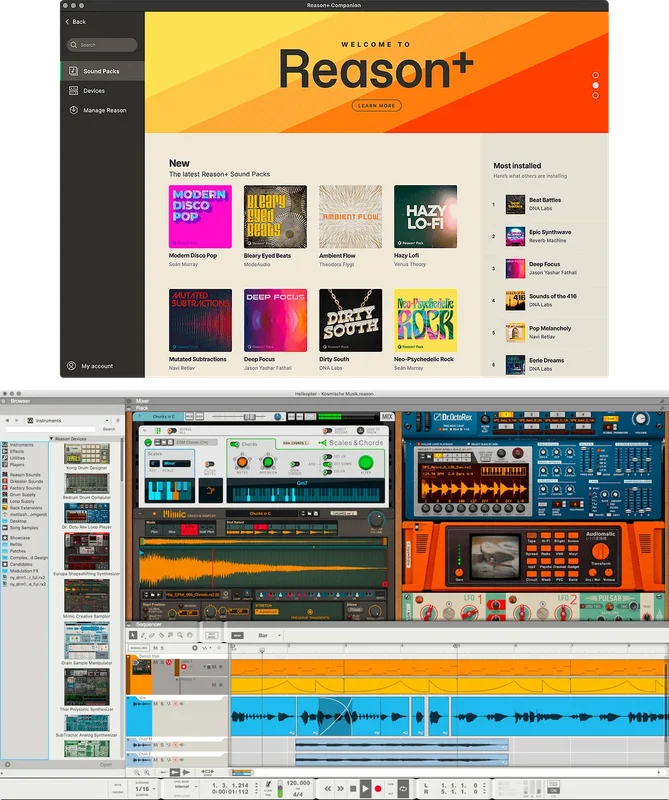The width and height of the screenshot is (669, 800).
Task: Select the Selection arrow tool in Sequencer
Action: pos(133,635)
